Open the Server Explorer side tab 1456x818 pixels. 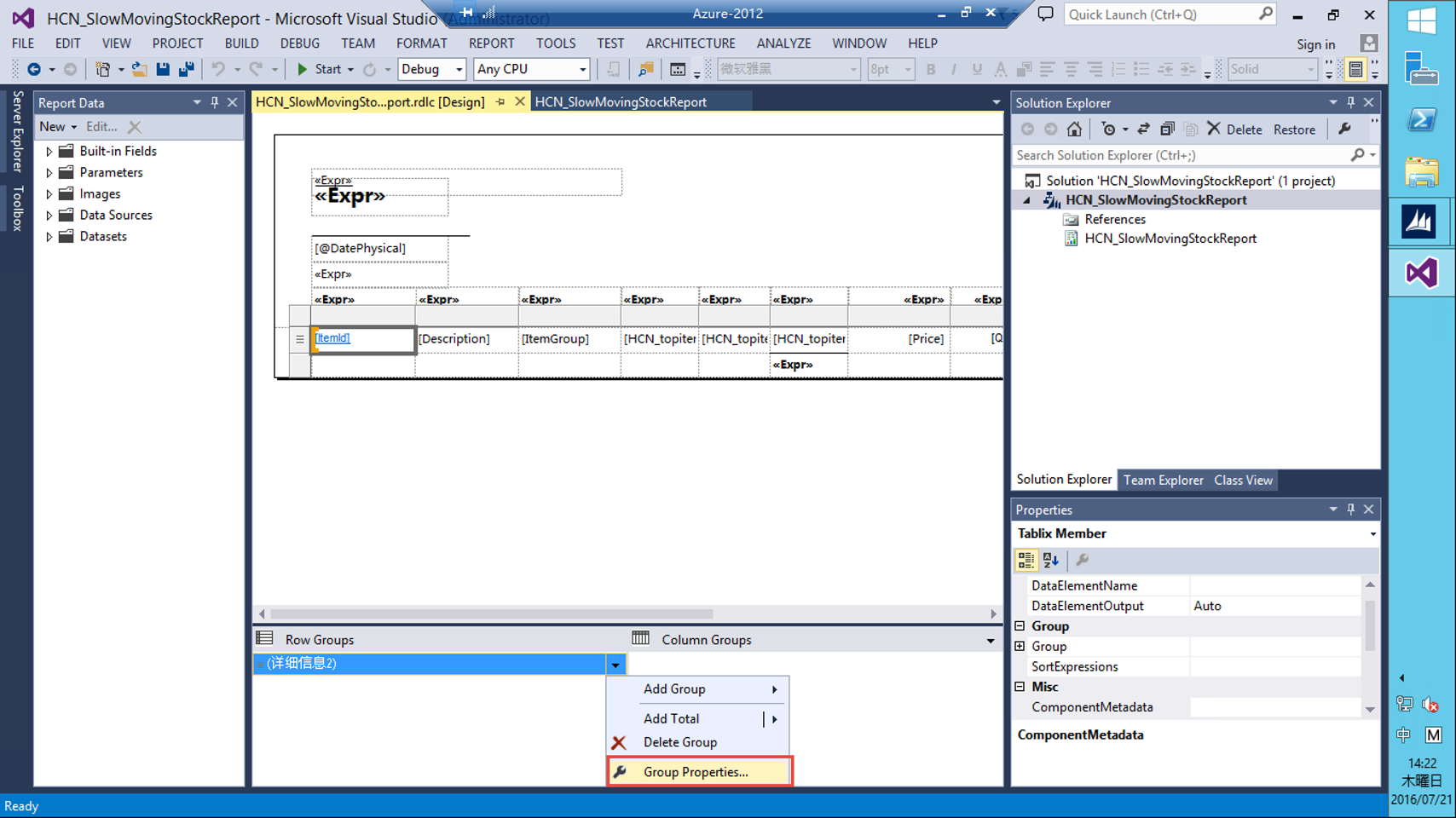(16, 132)
